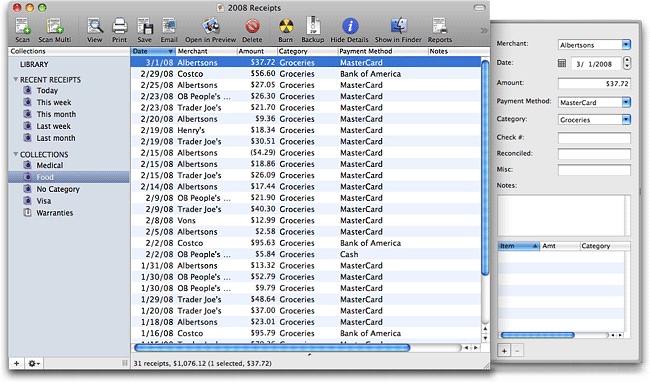
Task: Click the Misc field
Action: [594, 170]
